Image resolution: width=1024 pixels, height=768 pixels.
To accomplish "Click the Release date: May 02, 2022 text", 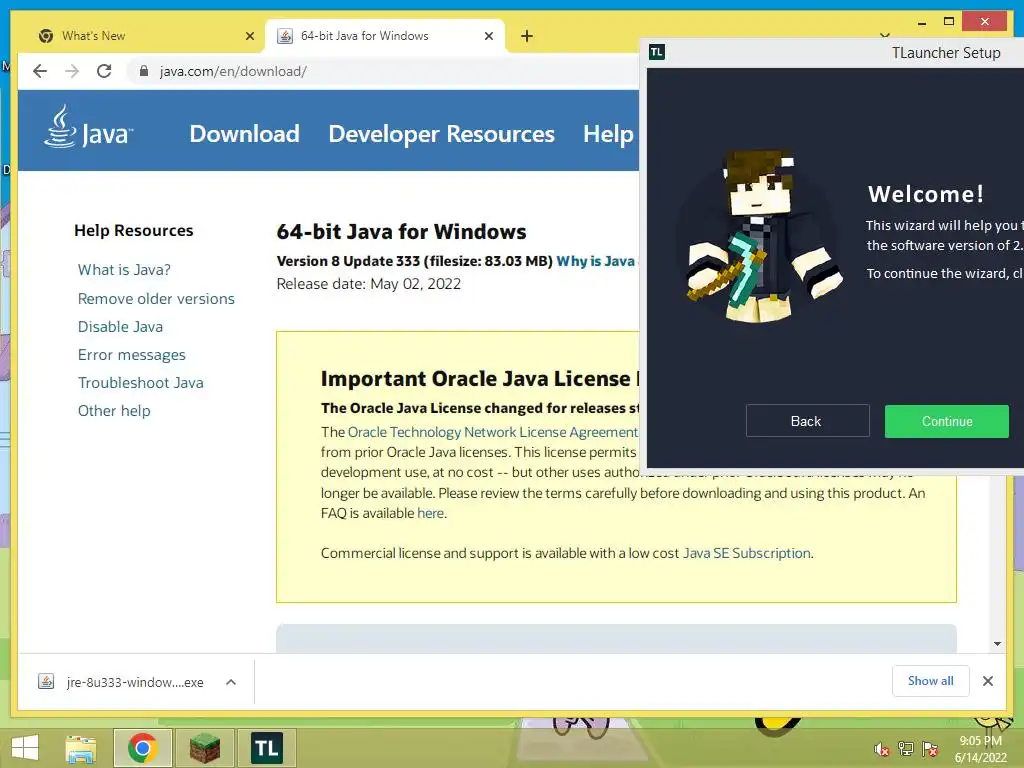I will pos(368,284).
